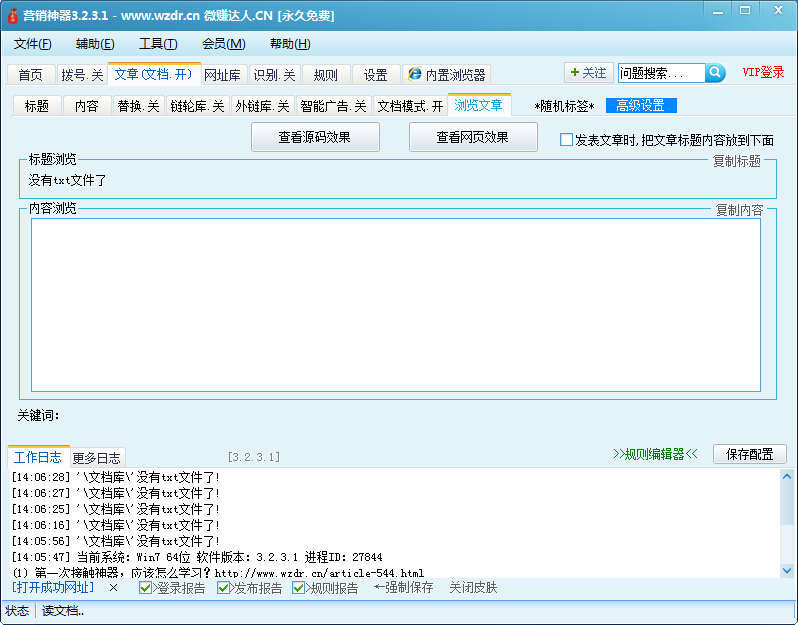The height and width of the screenshot is (625, 798).
Task: Click the 保存配置 button
Action: pos(750,454)
